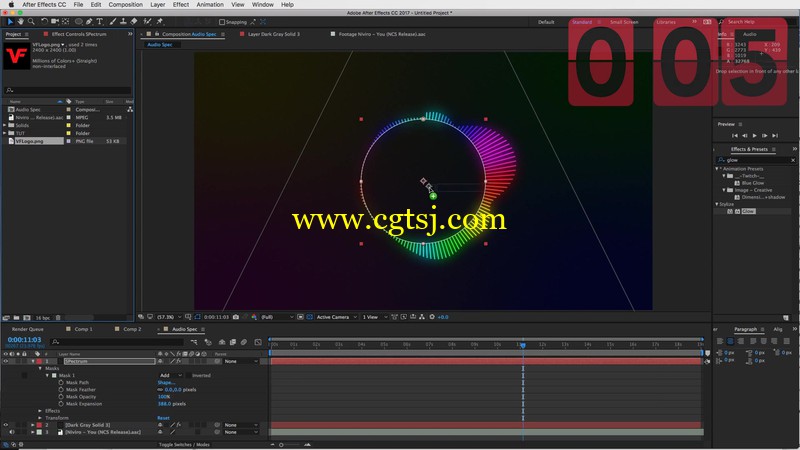Viewport: 800px width, 450px height.
Task: Collapse the Masks property group
Action: coord(40,368)
